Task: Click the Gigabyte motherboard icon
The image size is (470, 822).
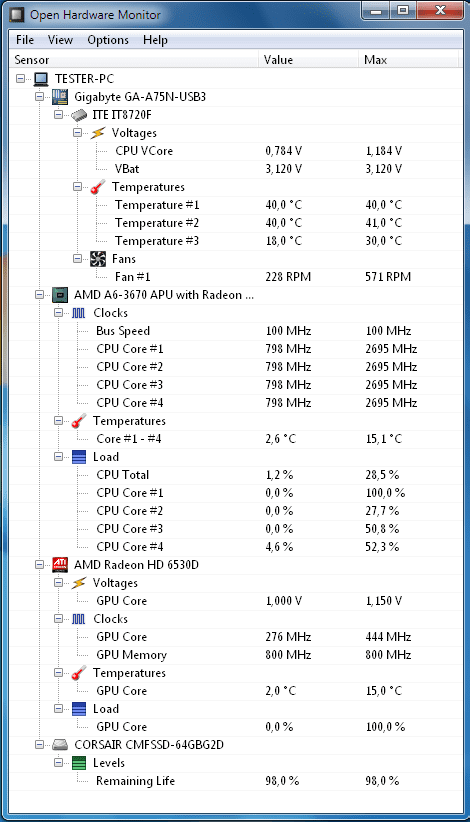Action: tap(60, 97)
